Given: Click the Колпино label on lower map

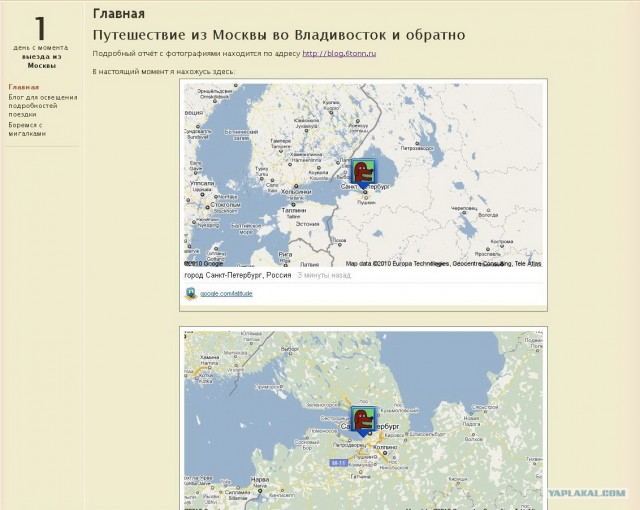Looking at the screenshot, I should click(x=384, y=448).
